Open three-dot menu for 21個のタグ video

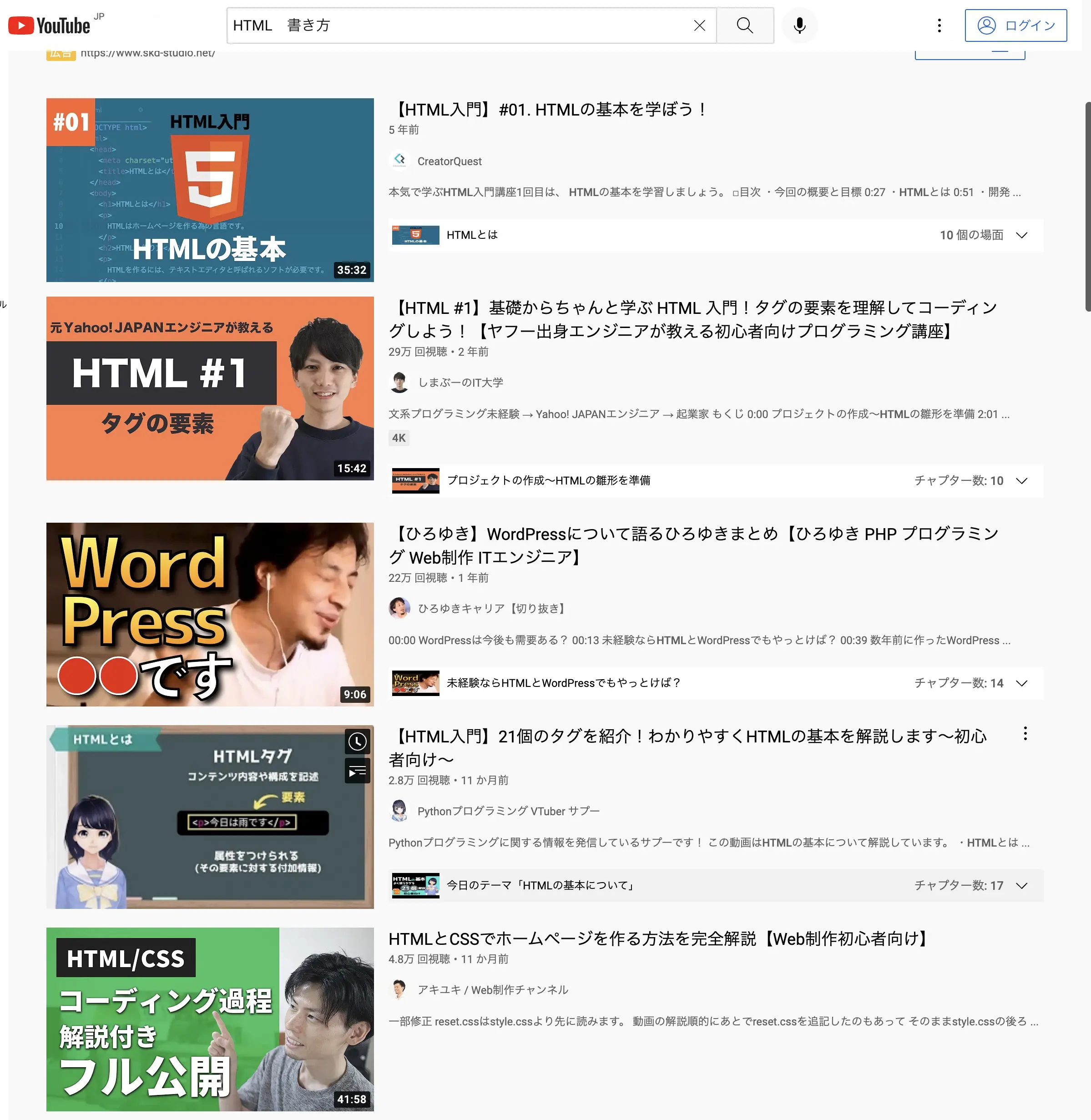[1025, 734]
